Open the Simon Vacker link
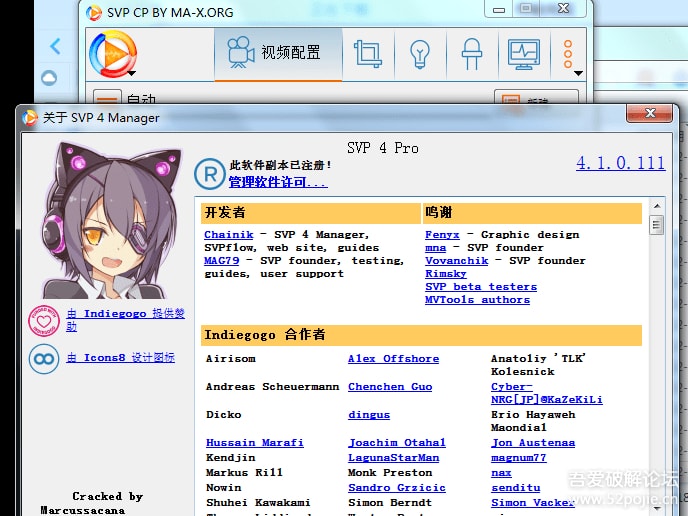Screen dimensions: 688x516 click(533, 503)
